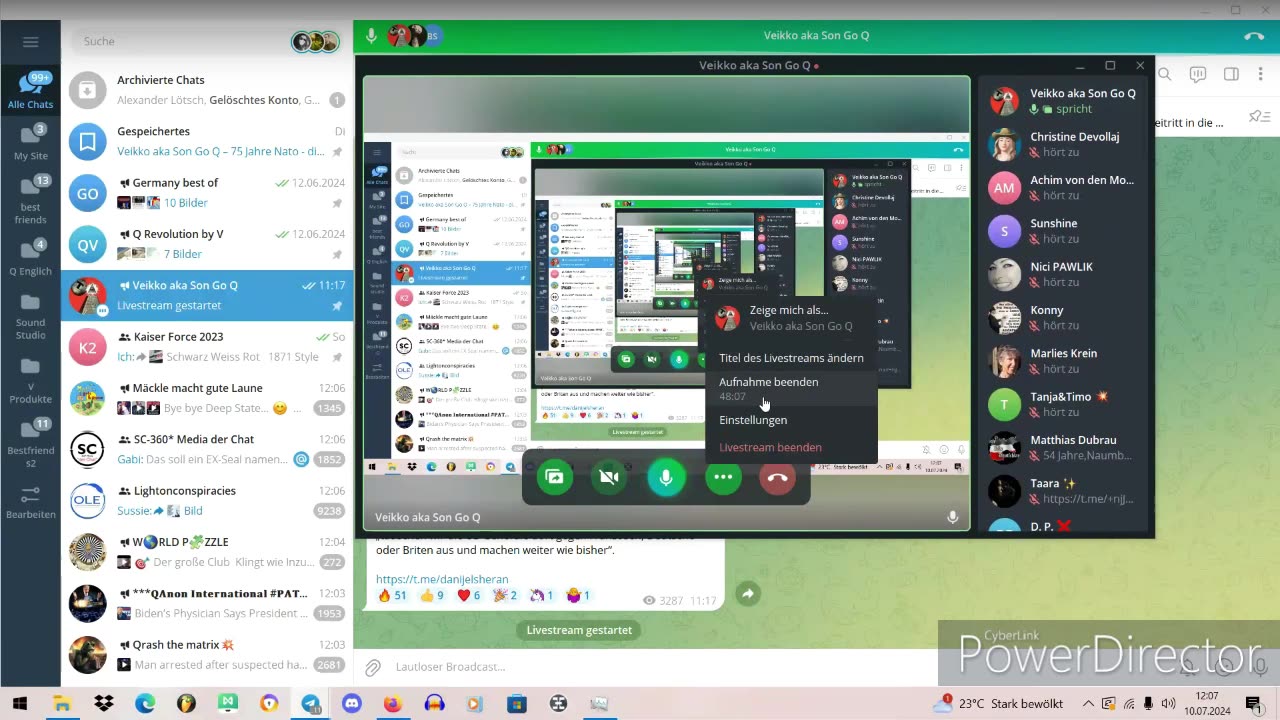Viewport: 1280px width, 720px height.
Task: Click the attachment paperclip icon
Action: [x=372, y=667]
